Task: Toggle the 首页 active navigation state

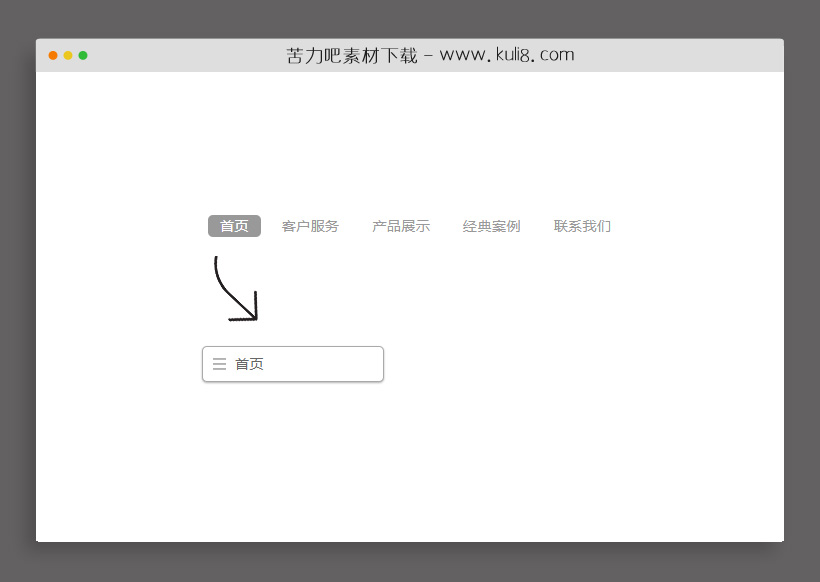Action: click(x=233, y=226)
